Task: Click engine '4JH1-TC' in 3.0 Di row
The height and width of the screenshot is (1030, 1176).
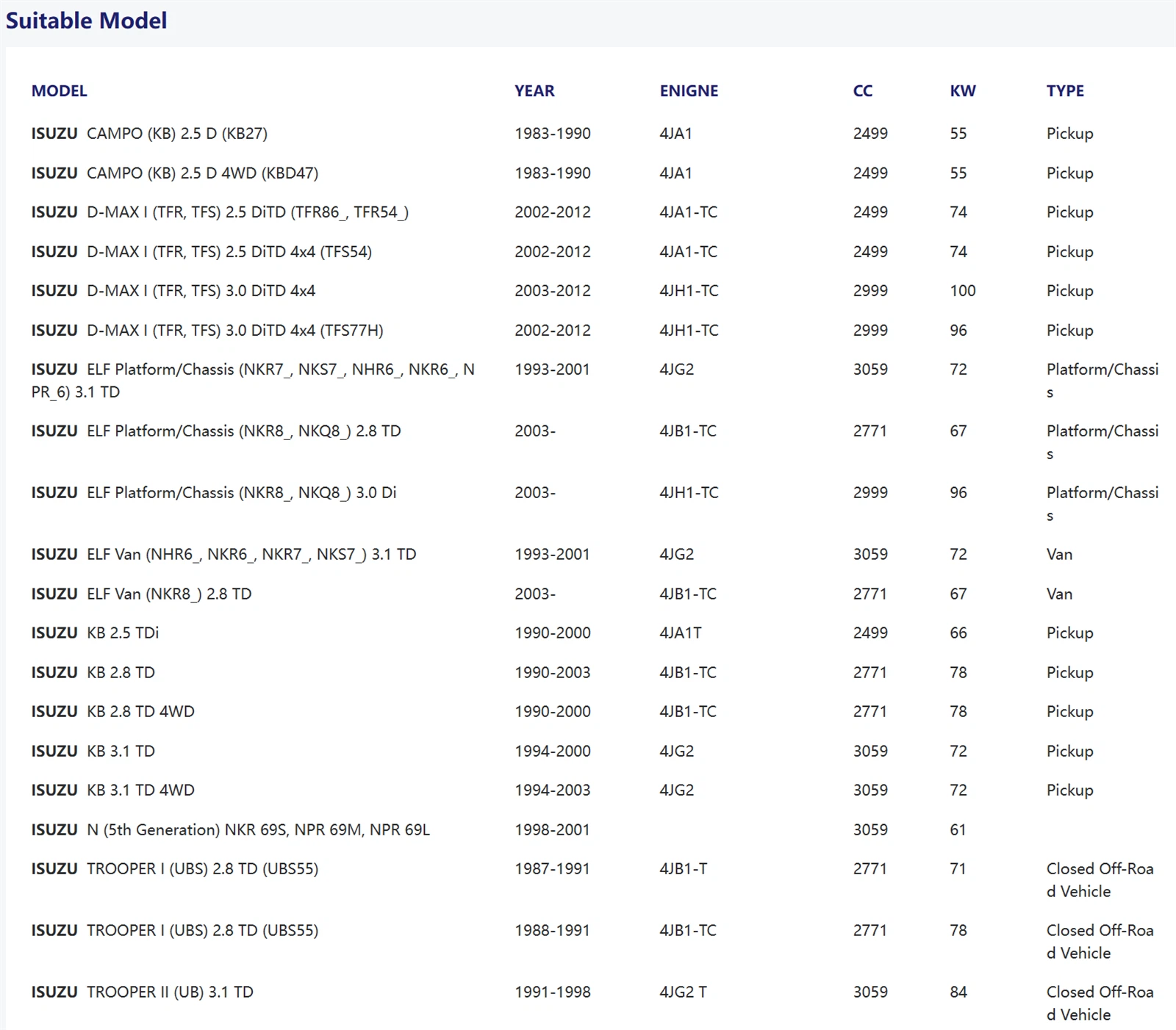Action: [689, 493]
